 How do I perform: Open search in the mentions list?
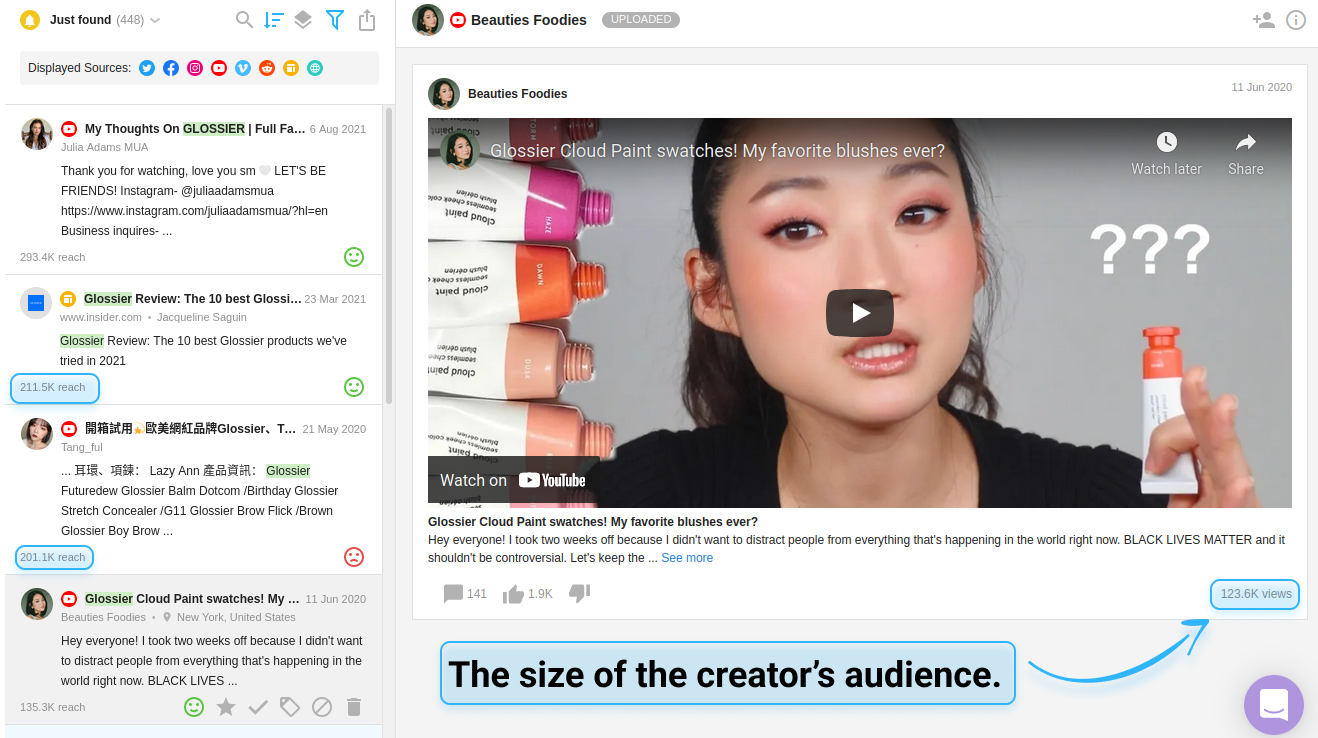click(244, 19)
